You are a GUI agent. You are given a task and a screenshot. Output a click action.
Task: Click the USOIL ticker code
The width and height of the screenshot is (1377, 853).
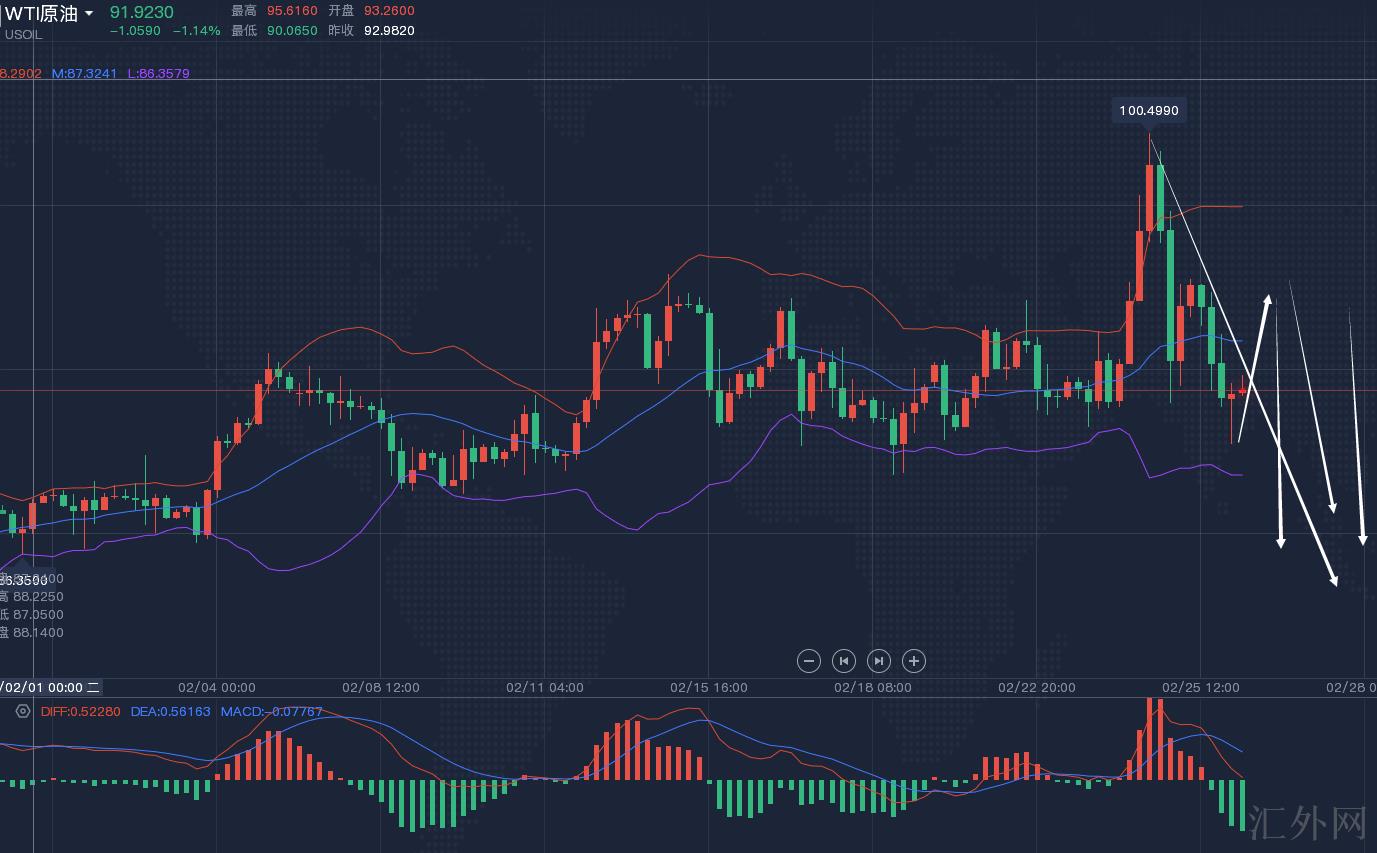point(23,34)
